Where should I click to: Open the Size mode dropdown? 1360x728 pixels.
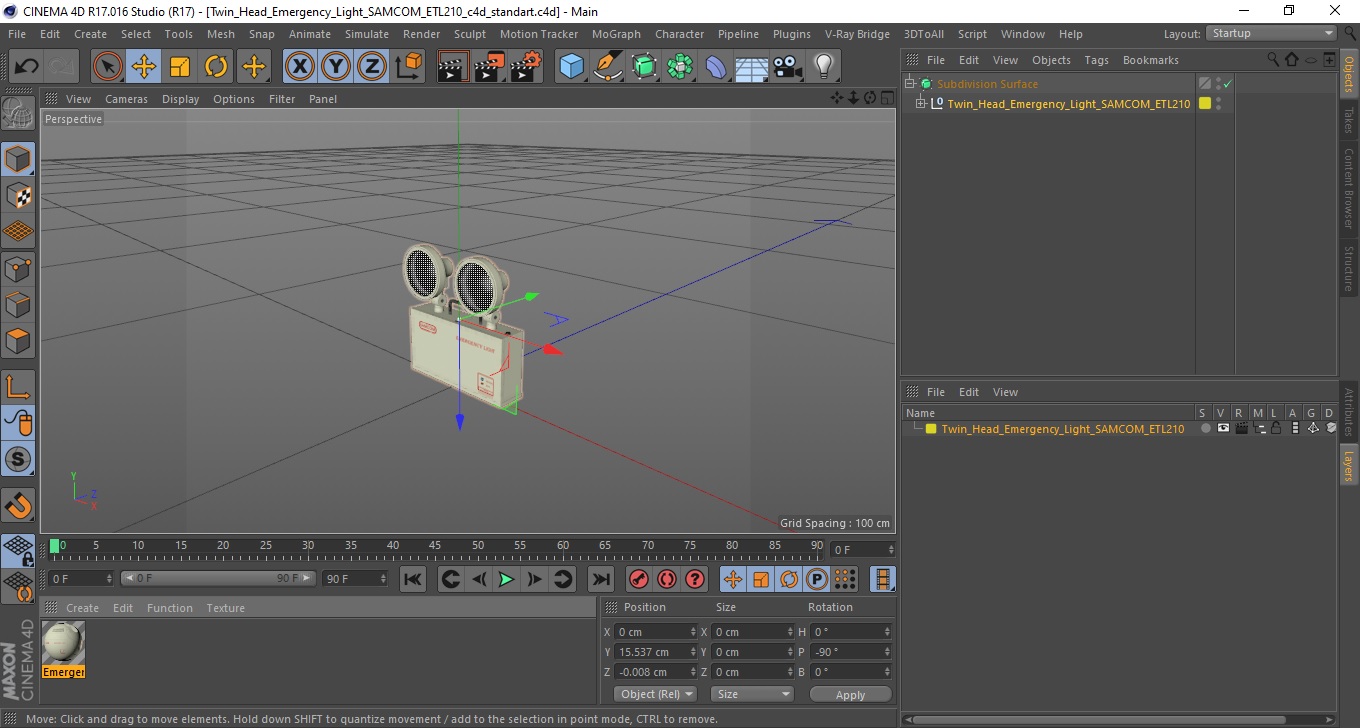[752, 694]
